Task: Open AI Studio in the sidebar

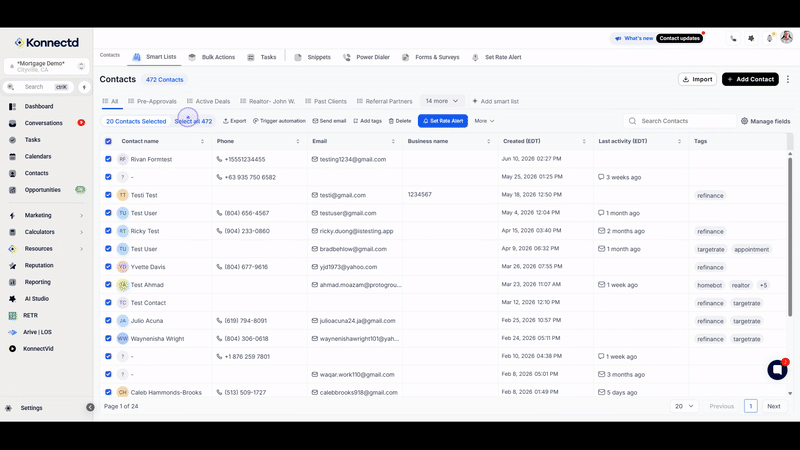Action: [36, 299]
